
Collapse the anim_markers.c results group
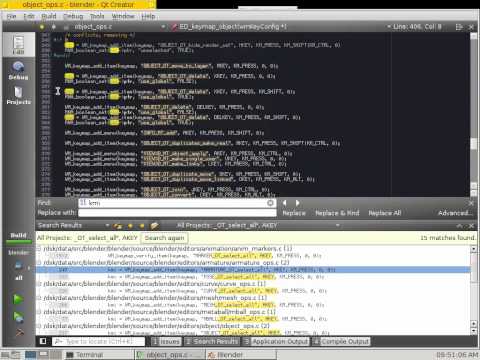[39, 248]
